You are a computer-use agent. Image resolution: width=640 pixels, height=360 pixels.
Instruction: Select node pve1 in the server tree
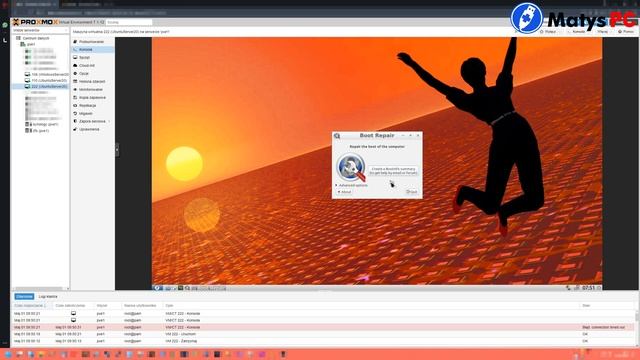pyautogui.click(x=31, y=44)
